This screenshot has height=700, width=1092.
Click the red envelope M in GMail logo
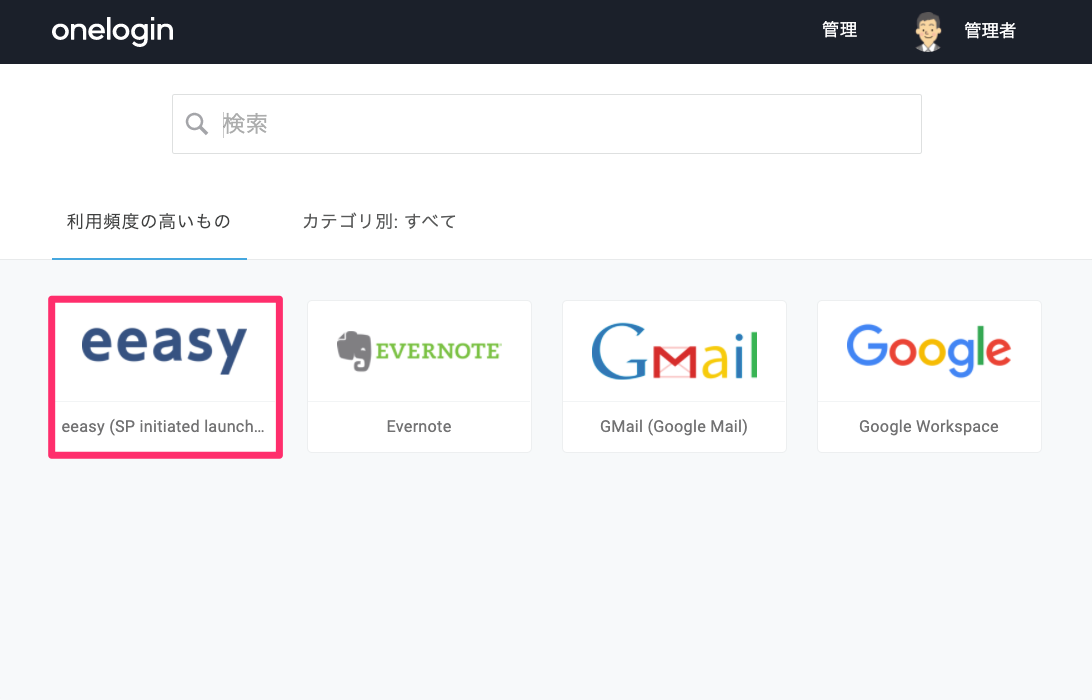pos(674,361)
